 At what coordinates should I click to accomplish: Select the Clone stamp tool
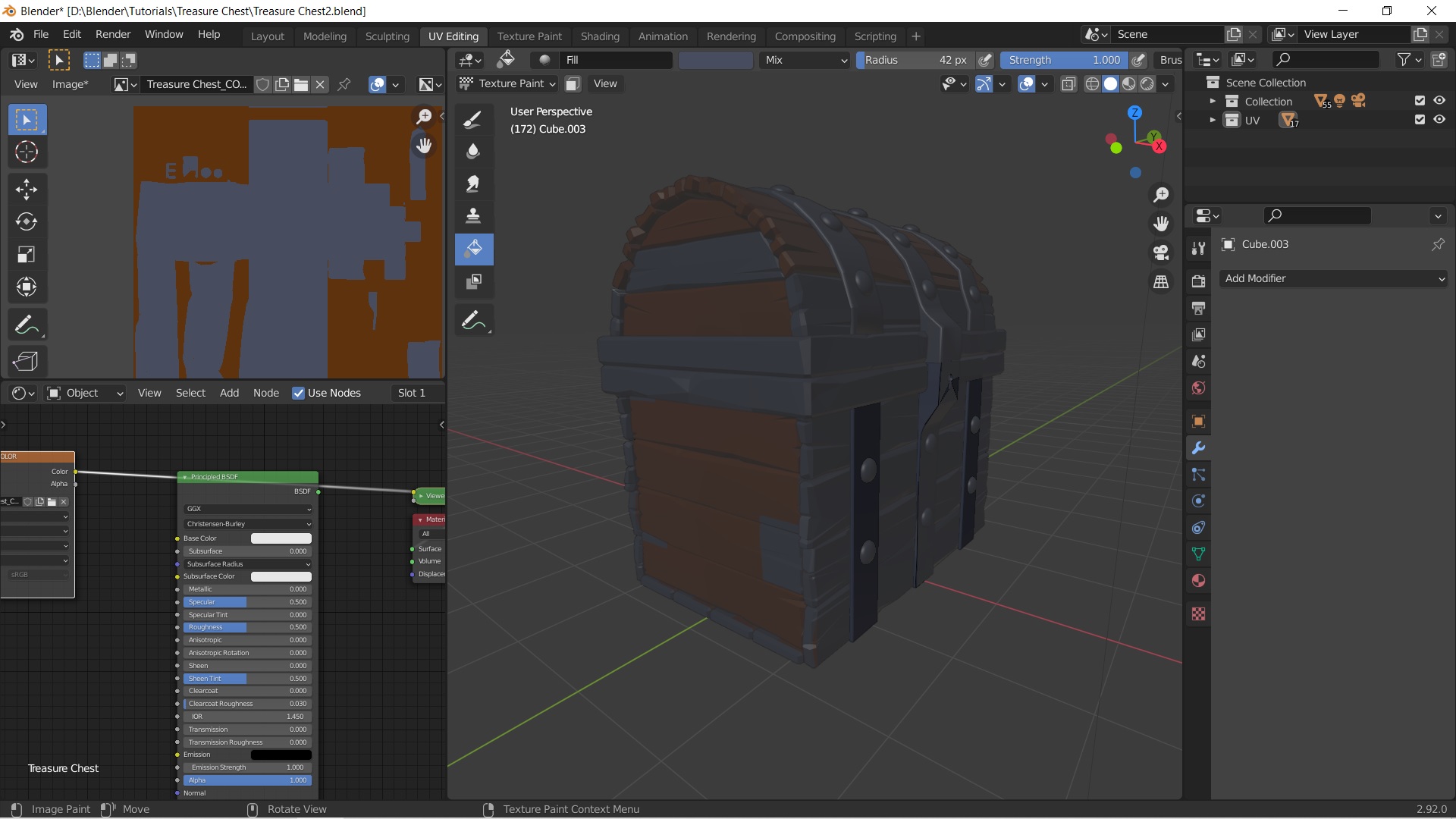point(473,216)
